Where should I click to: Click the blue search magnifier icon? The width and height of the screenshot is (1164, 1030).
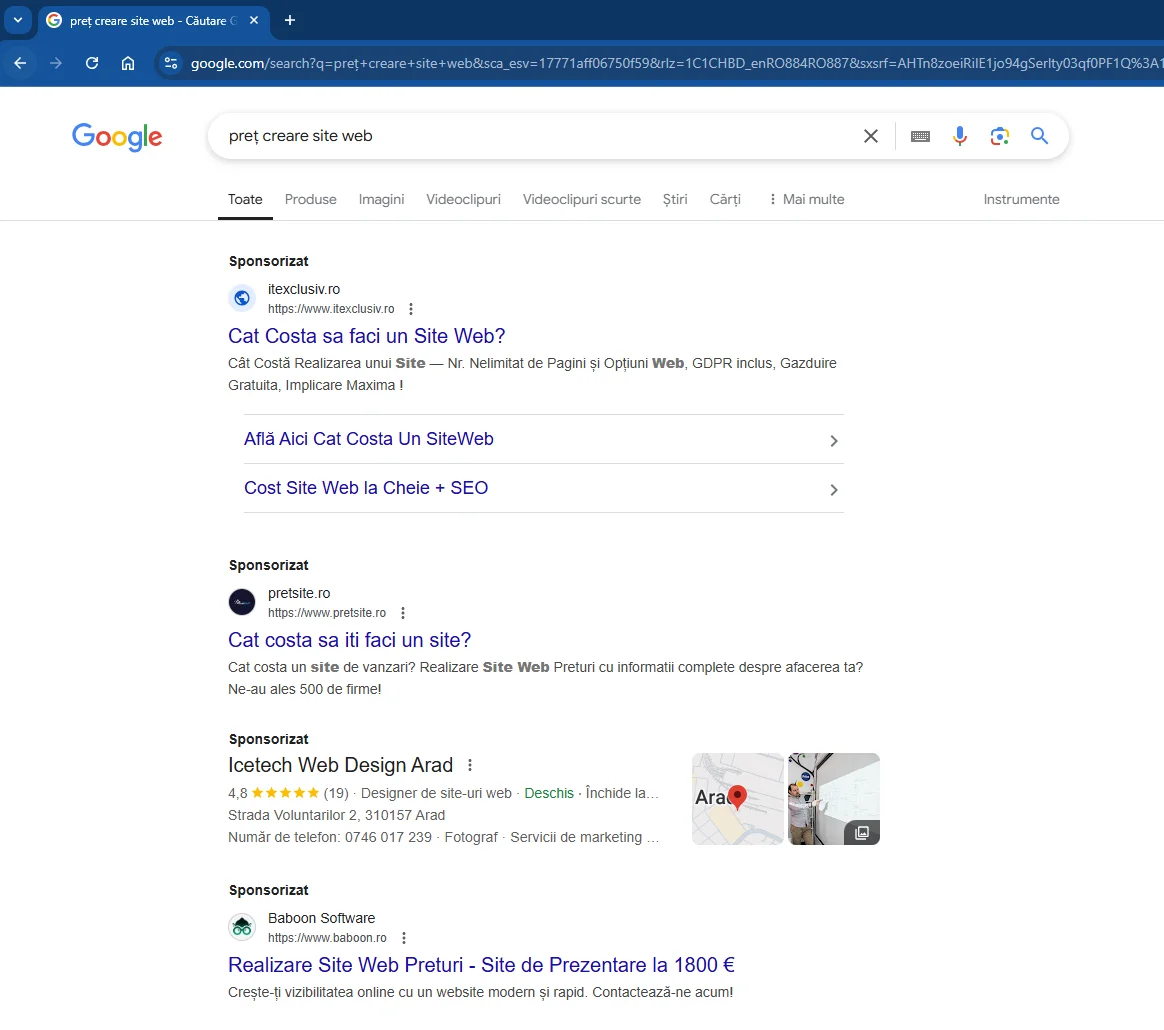point(1039,136)
